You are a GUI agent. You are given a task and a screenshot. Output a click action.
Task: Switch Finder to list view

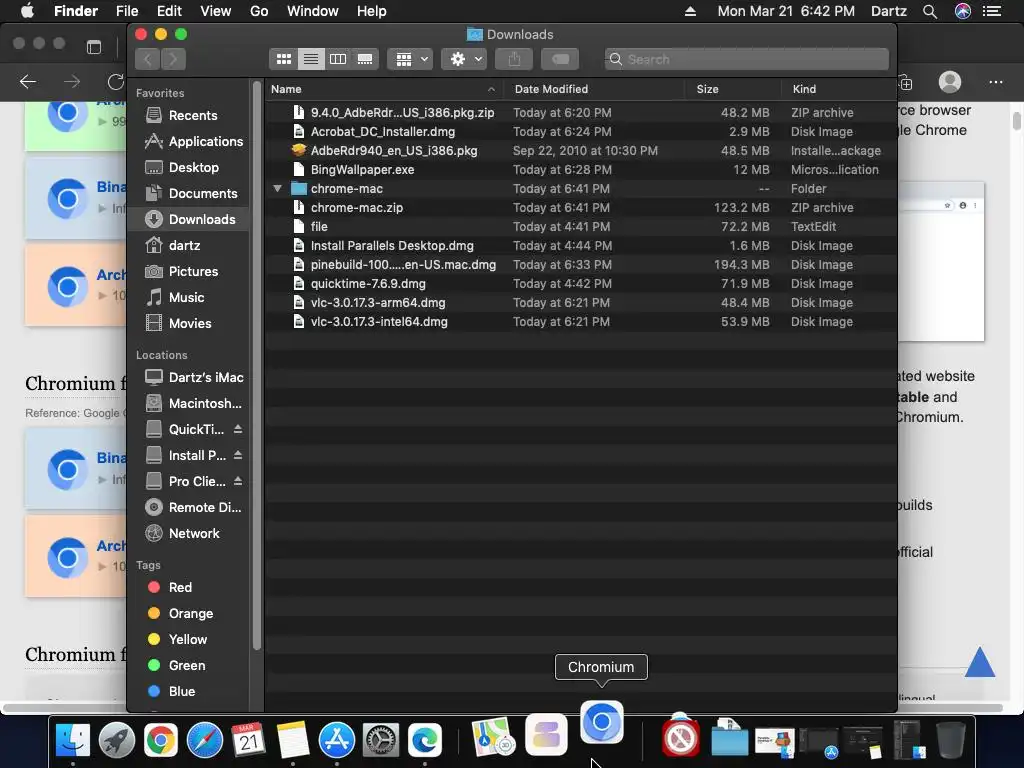click(311, 59)
